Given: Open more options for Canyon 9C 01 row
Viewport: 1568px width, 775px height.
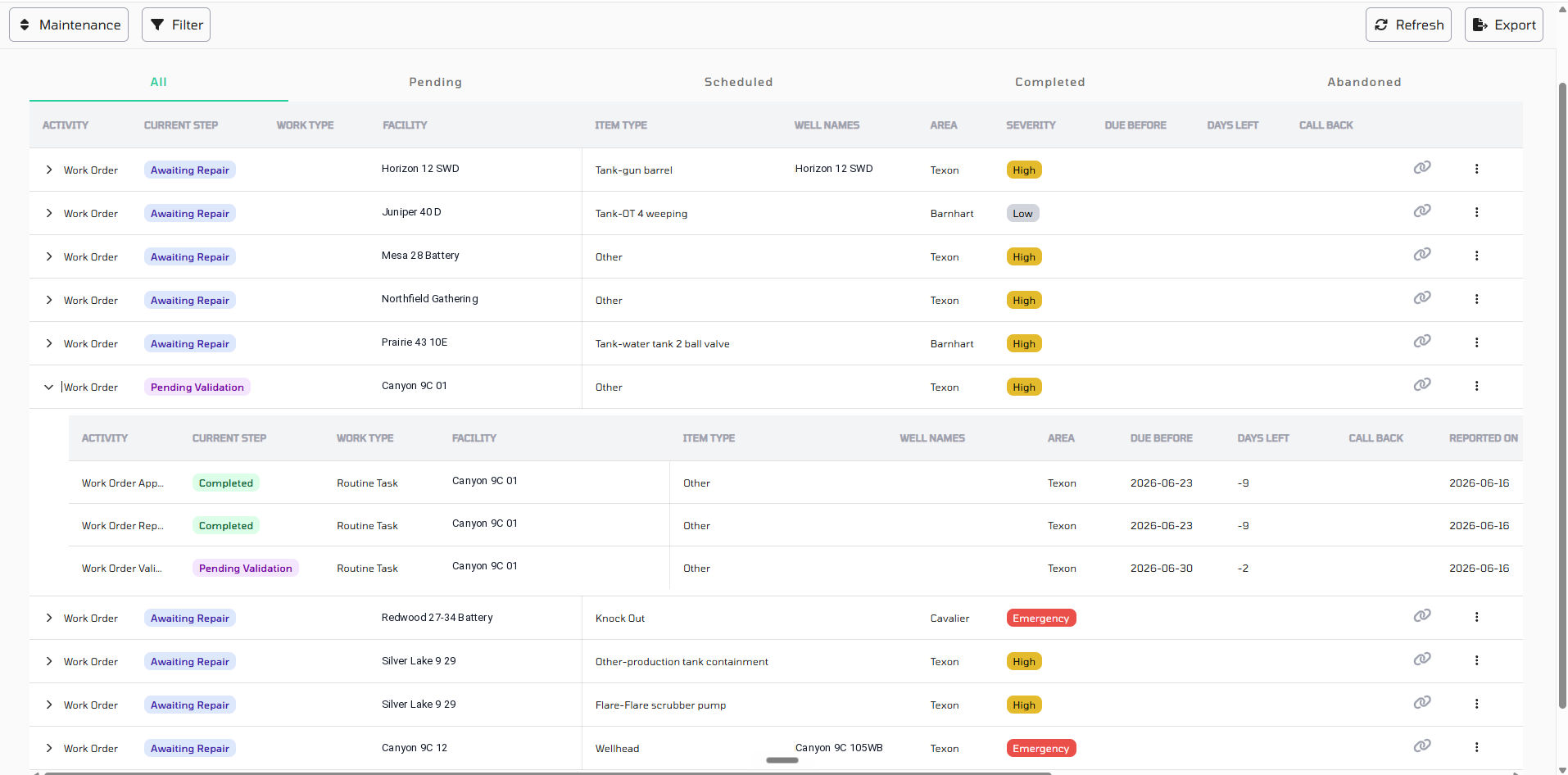Looking at the screenshot, I should [1477, 386].
